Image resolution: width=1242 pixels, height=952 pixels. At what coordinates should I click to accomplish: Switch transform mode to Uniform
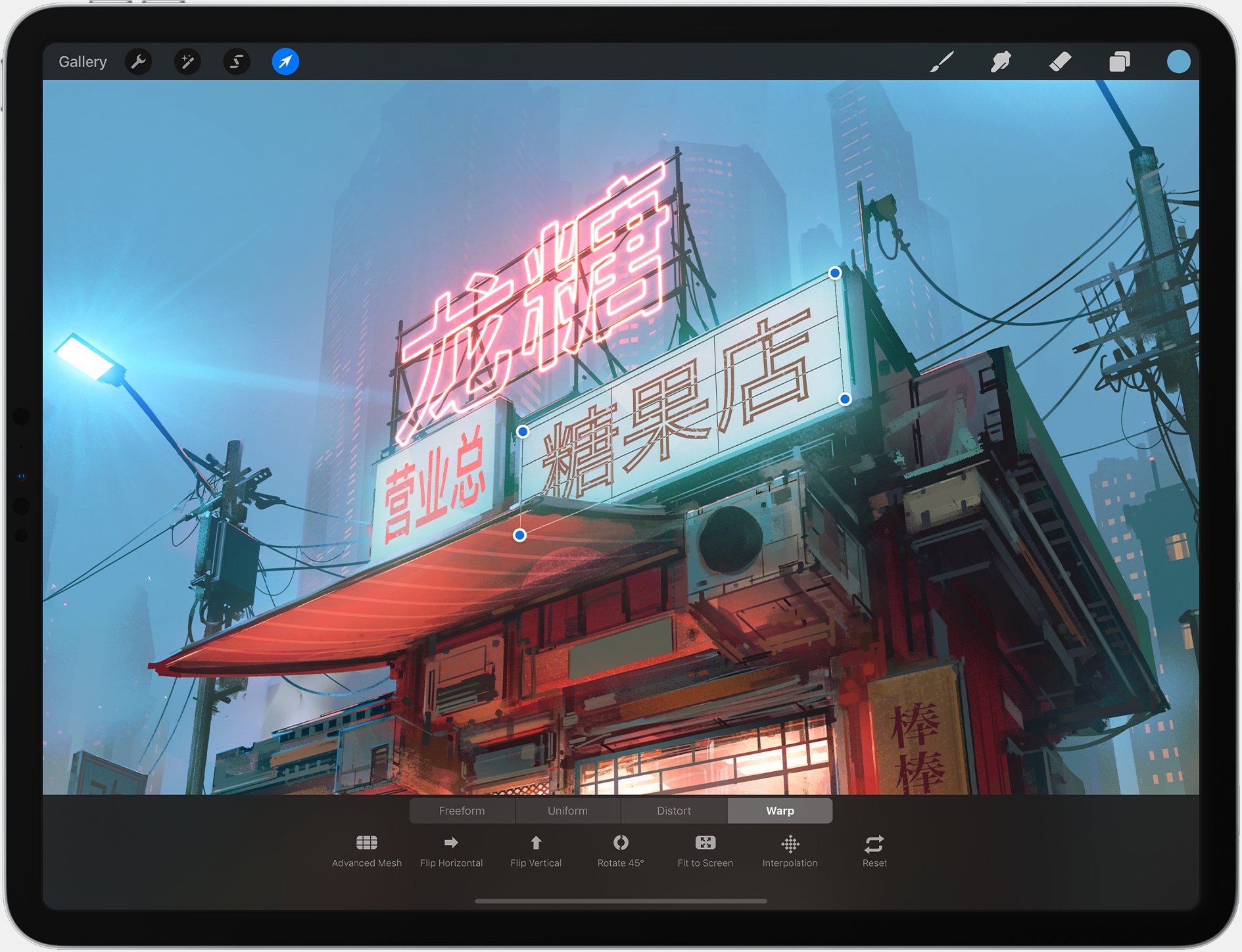567,811
